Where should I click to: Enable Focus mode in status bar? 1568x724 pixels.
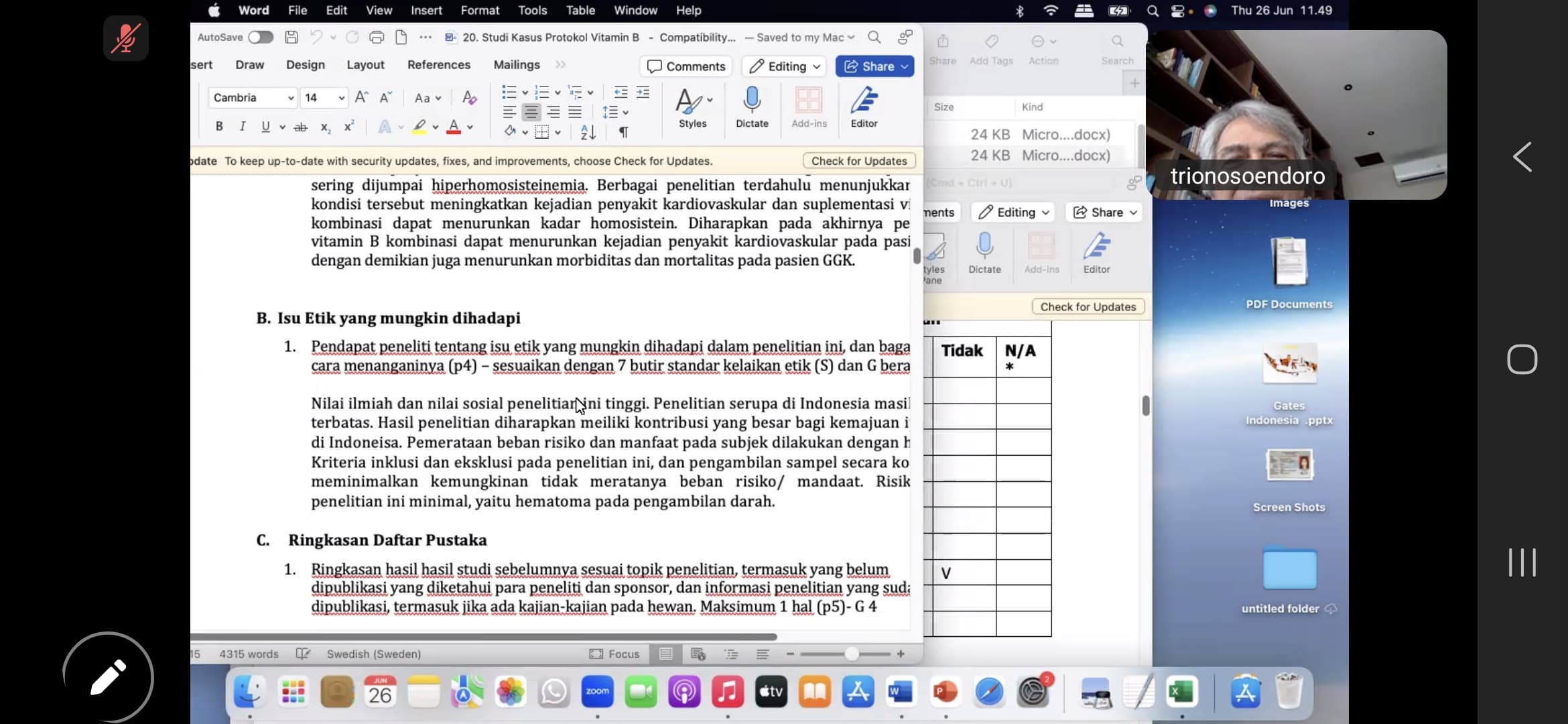click(614, 654)
